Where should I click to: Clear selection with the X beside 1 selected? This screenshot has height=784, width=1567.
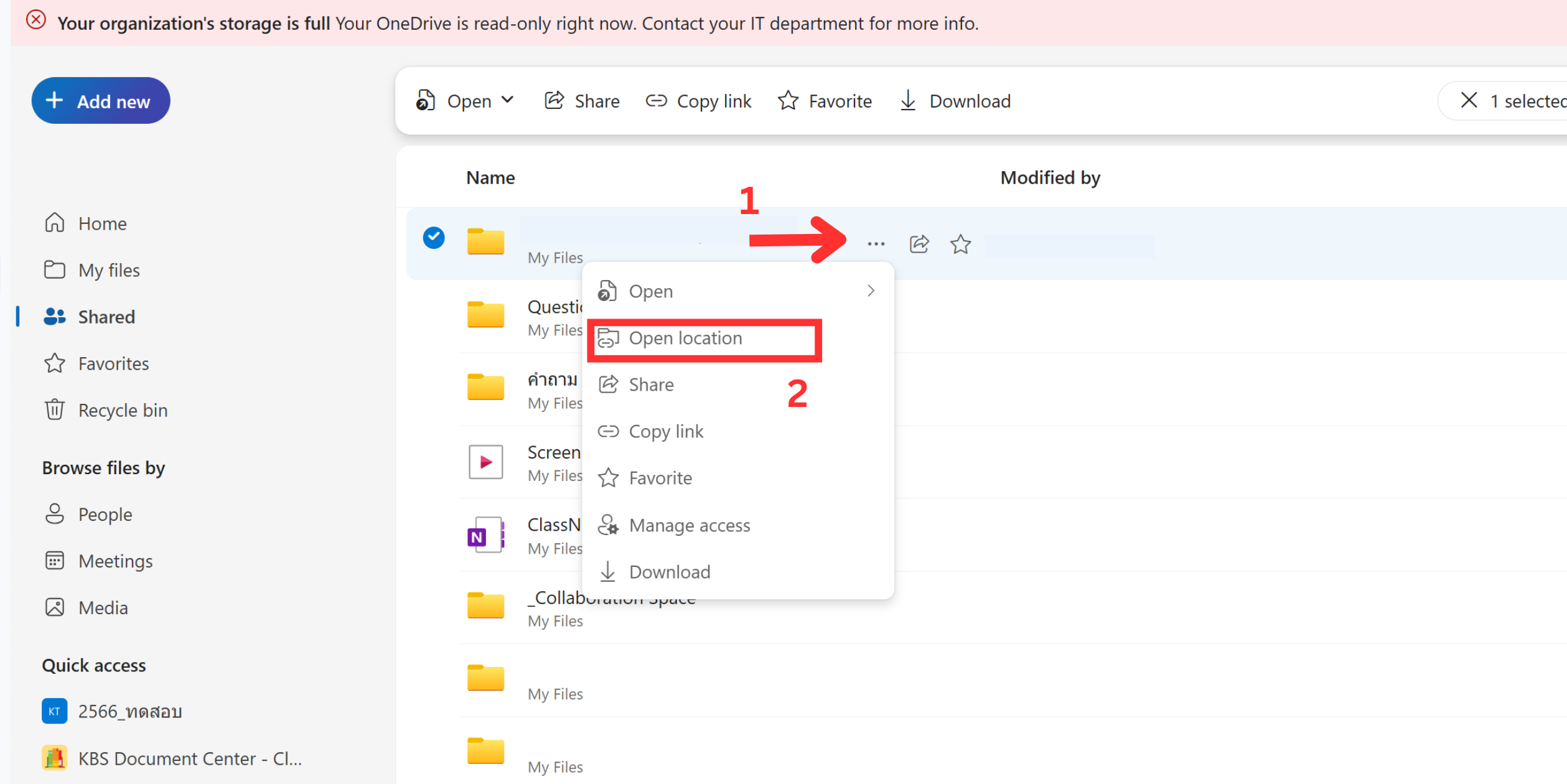click(x=1469, y=100)
